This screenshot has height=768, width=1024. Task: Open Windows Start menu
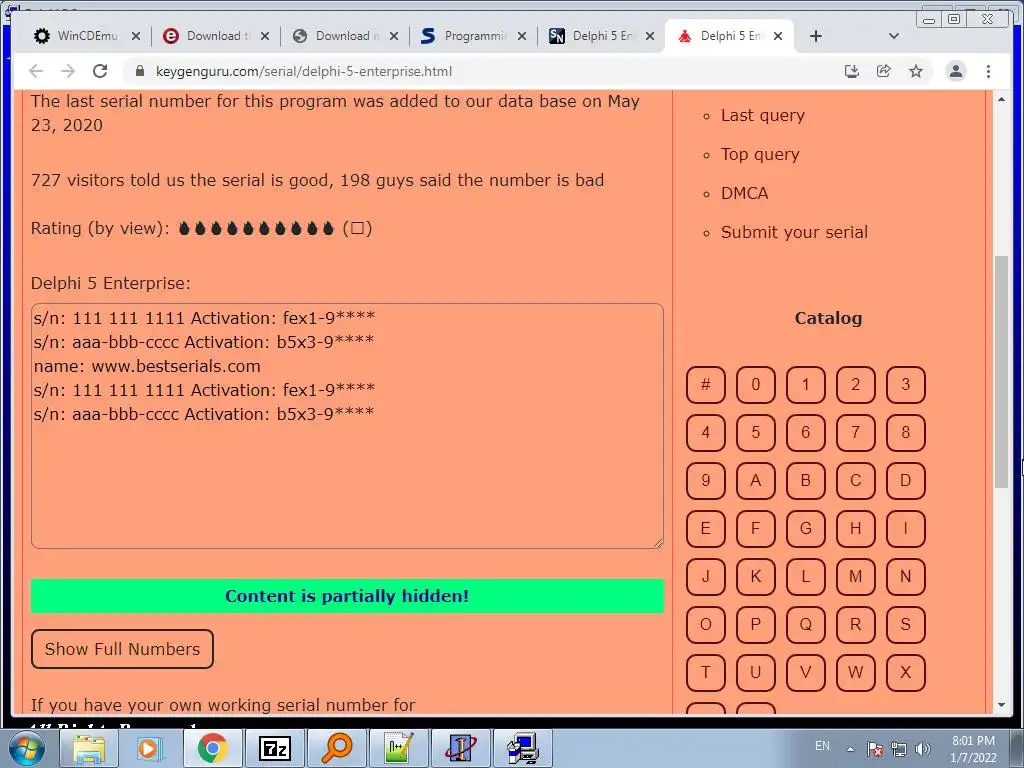26,748
